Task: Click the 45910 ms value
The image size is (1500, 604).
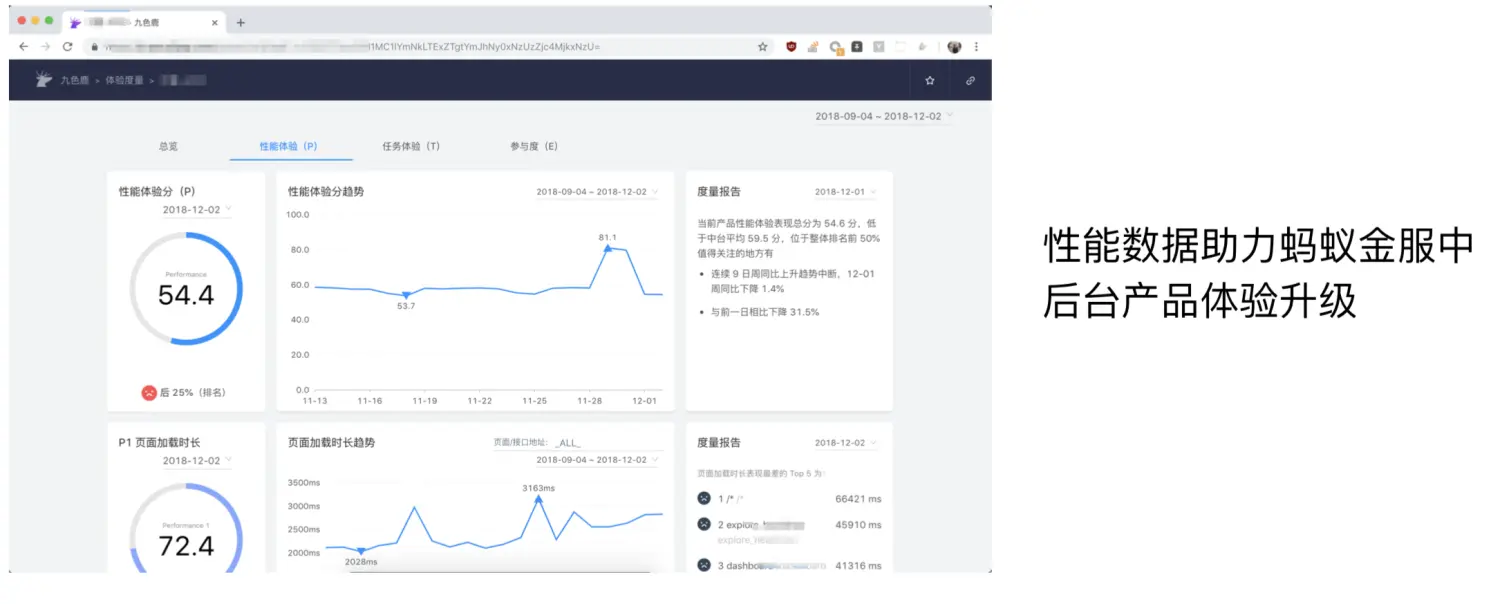Action: pos(858,524)
